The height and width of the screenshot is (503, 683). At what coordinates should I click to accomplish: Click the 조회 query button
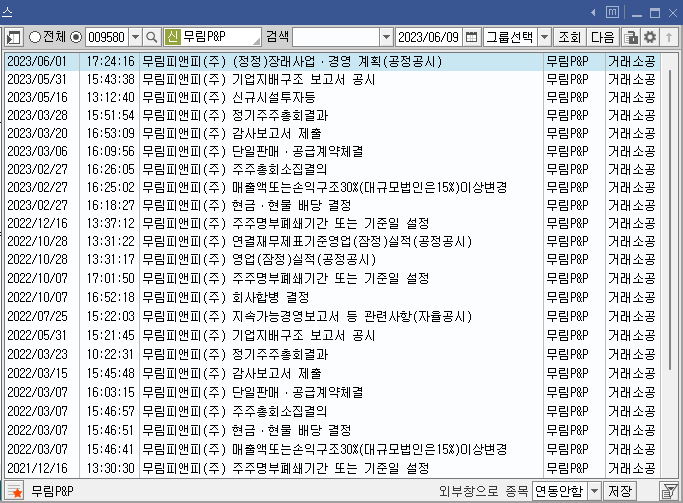pos(570,37)
